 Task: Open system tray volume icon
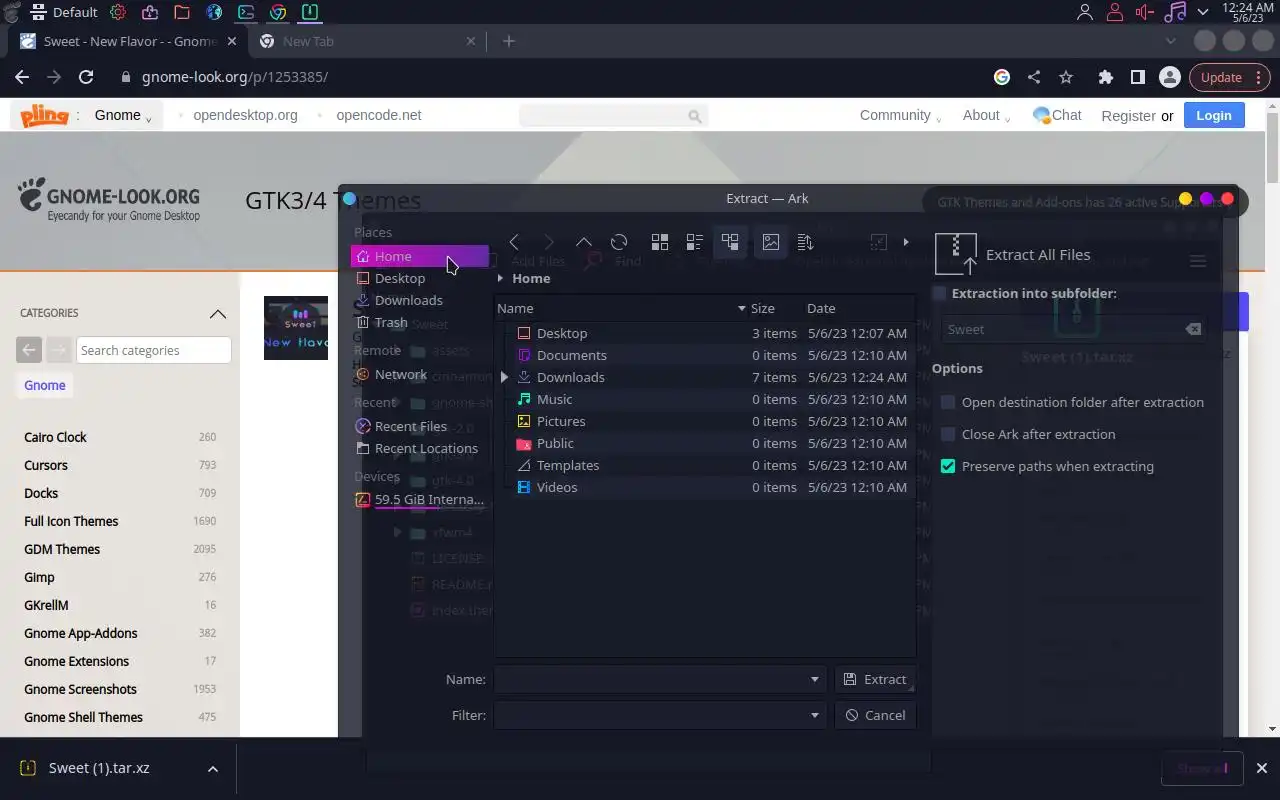point(1145,12)
